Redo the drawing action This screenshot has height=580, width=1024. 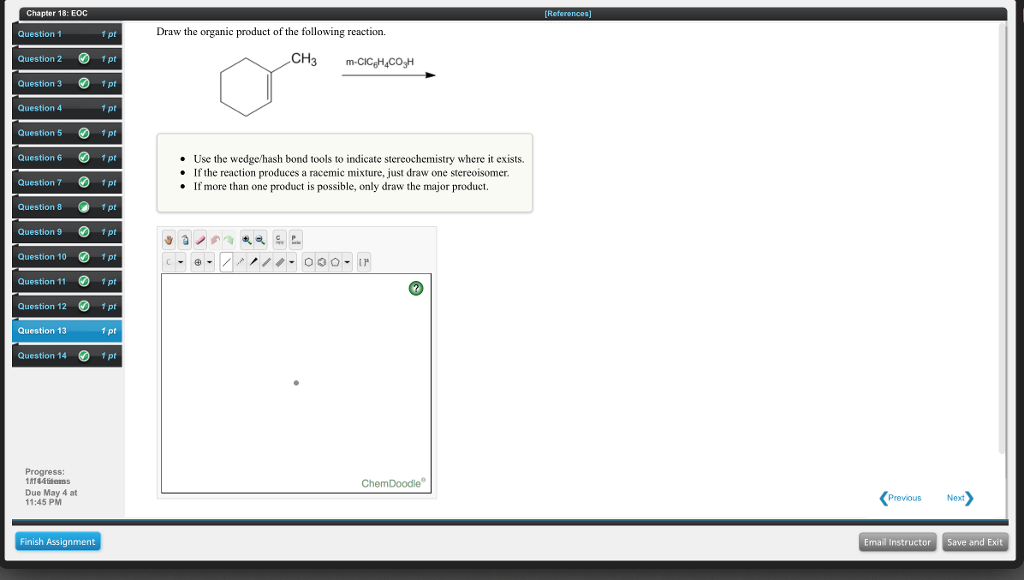click(x=228, y=239)
